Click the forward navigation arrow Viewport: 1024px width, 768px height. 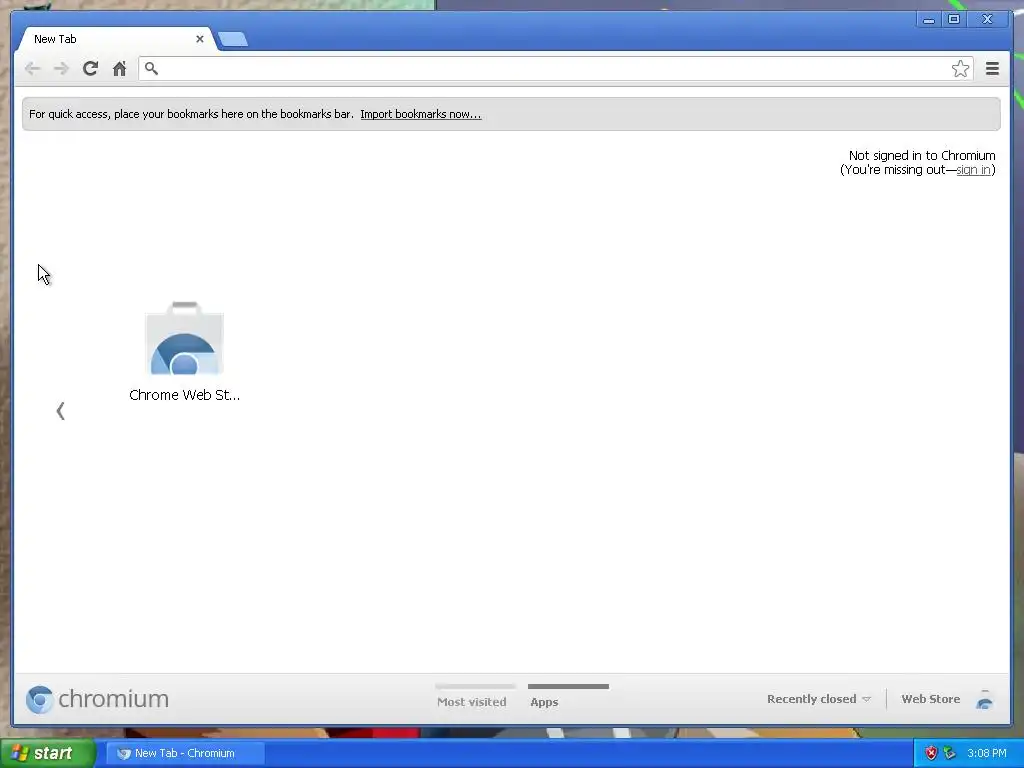[x=61, y=69]
